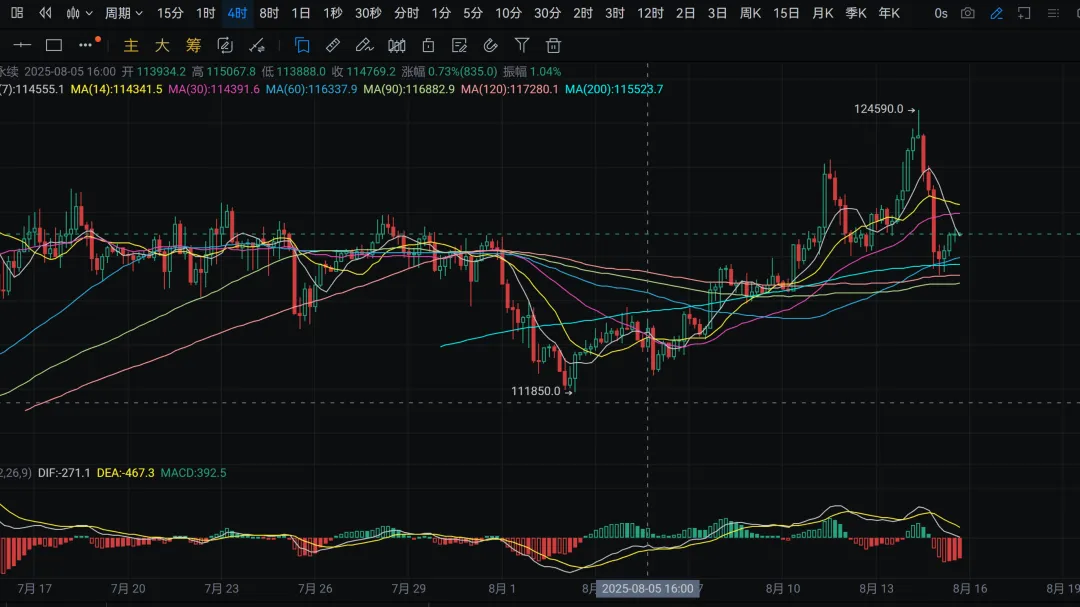Click the DIF value in MACD panel
The width and height of the screenshot is (1080, 607).
click(64, 473)
